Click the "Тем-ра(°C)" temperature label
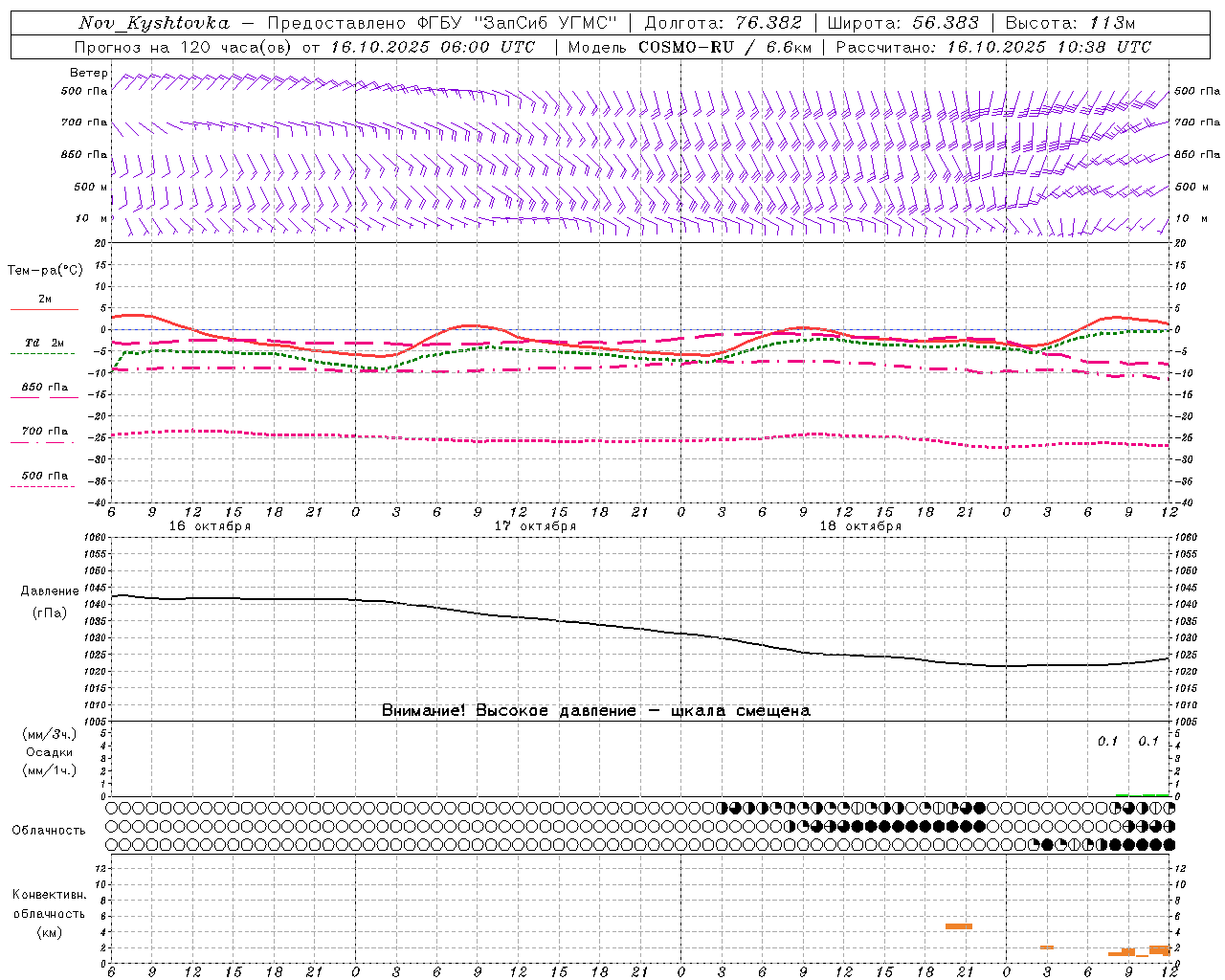Image resolution: width=1225 pixels, height=980 pixels. pos(45,271)
